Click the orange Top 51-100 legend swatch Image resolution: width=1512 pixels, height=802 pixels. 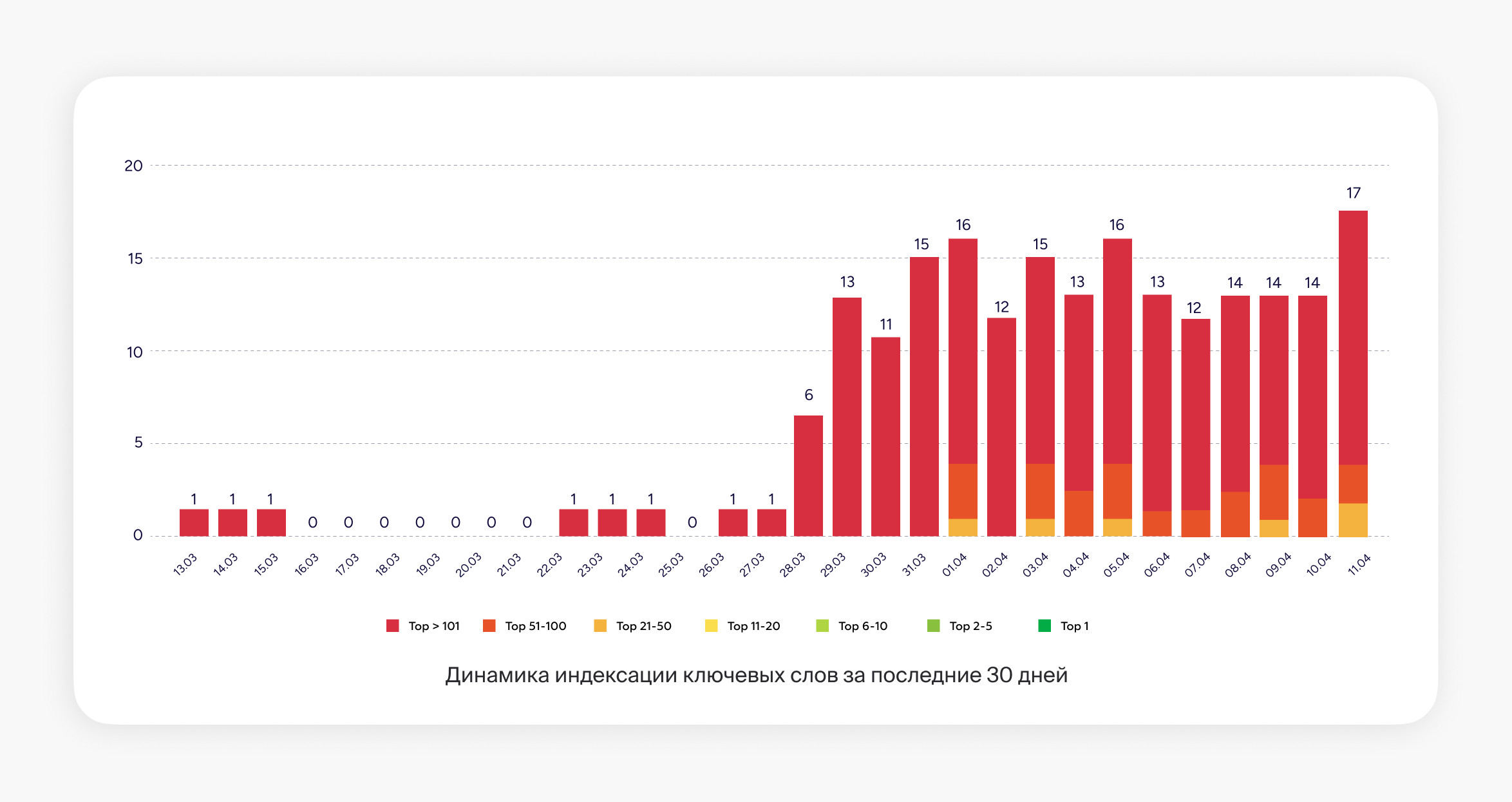coord(489,625)
